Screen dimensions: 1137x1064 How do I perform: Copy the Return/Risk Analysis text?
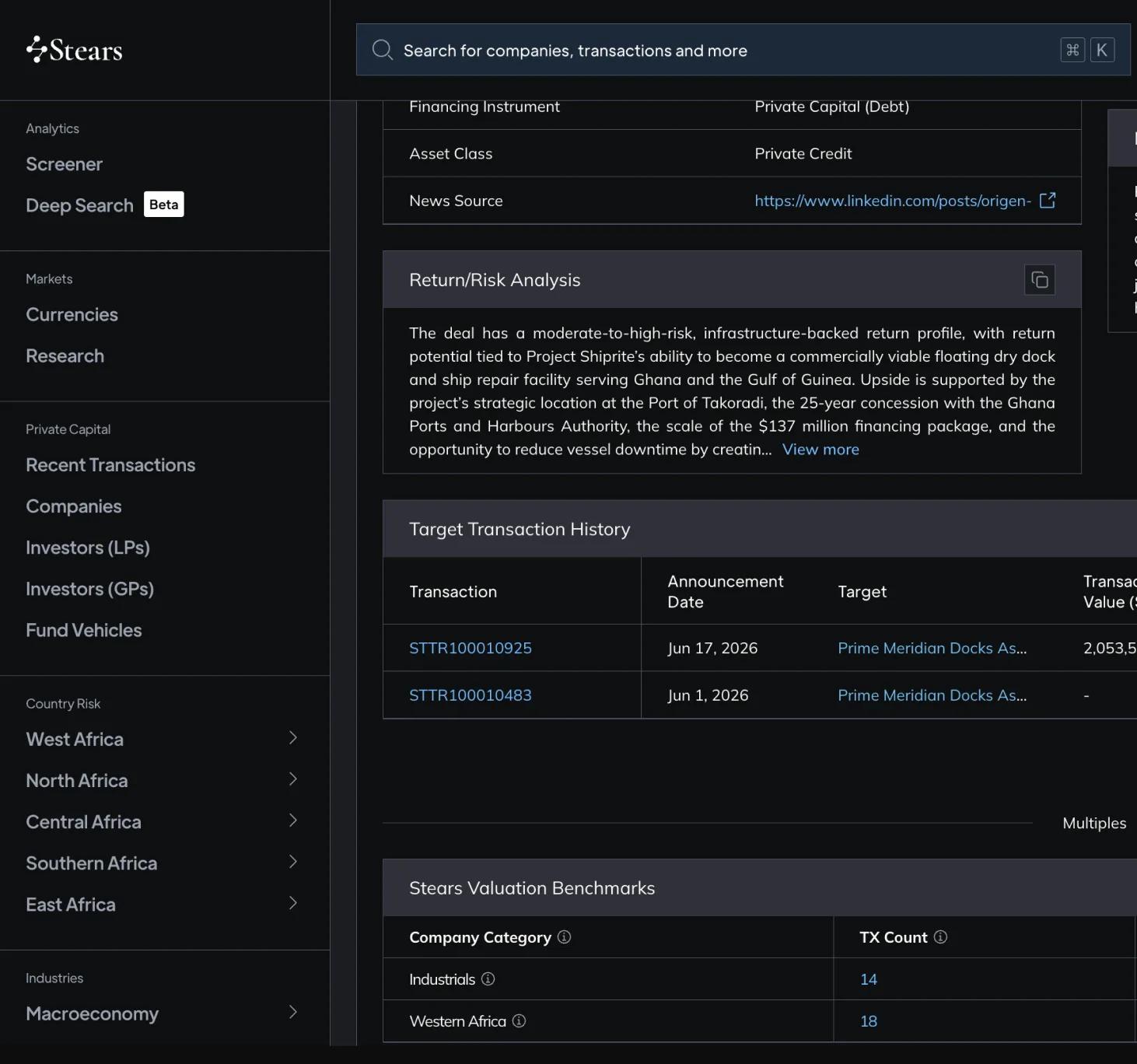tap(1040, 280)
